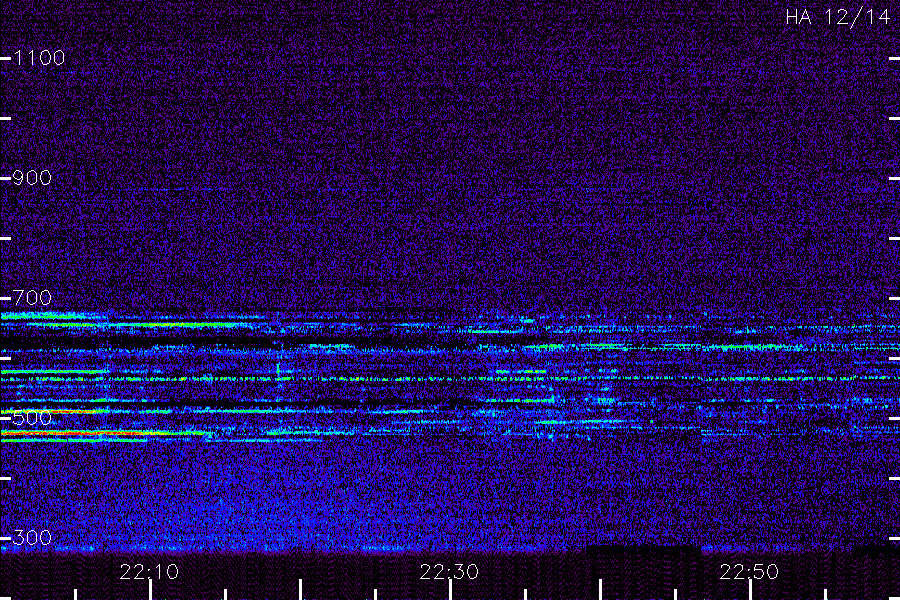The image size is (900, 600).
Task: Click the 1100 frequency axis label
Action: (x=39, y=57)
